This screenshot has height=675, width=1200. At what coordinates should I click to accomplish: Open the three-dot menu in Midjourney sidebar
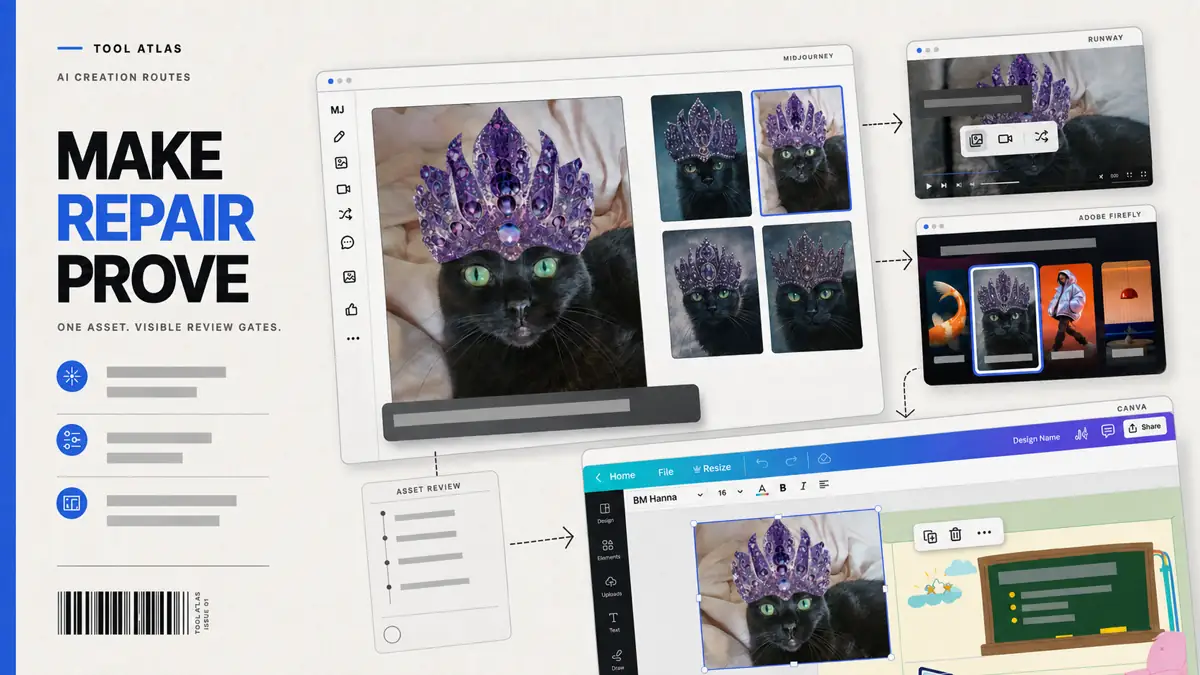click(353, 339)
